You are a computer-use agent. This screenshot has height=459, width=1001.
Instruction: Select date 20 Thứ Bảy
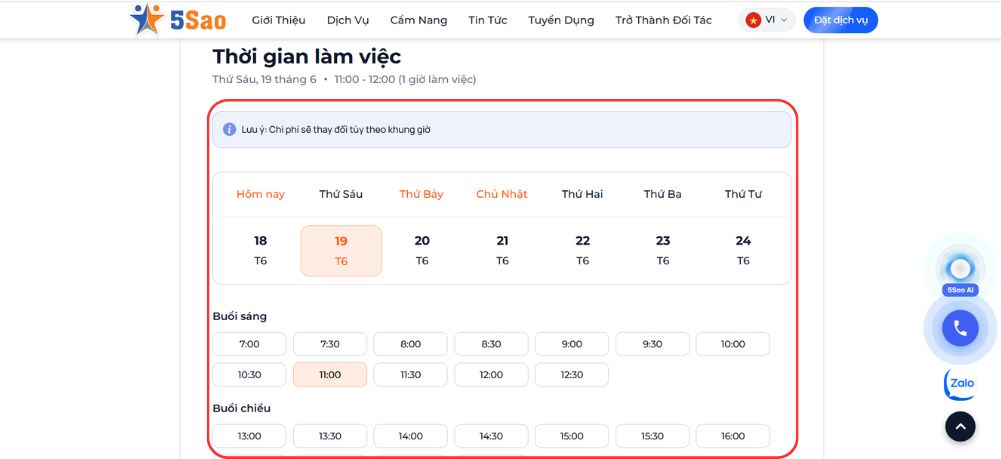(x=422, y=250)
